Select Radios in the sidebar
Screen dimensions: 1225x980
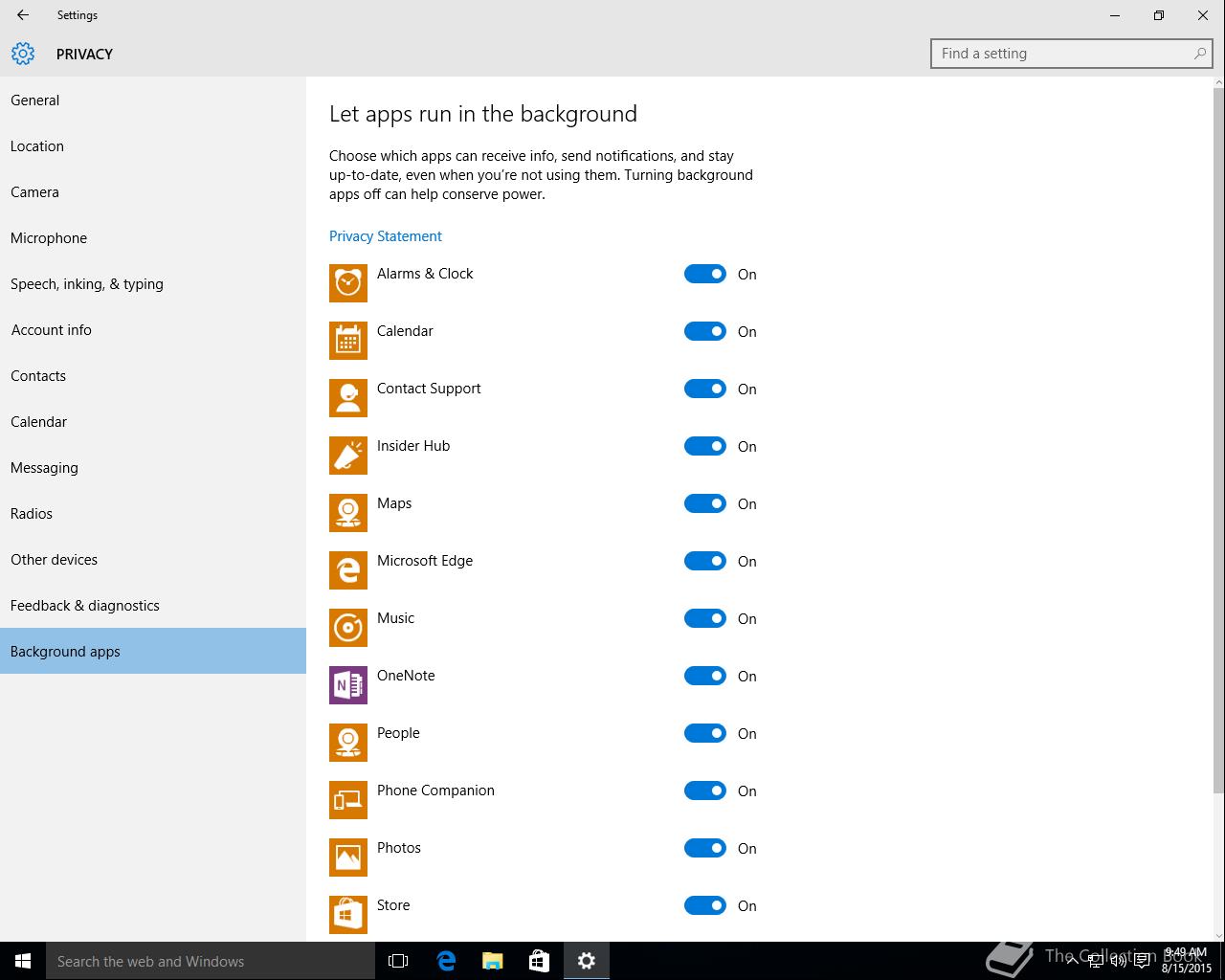point(153,513)
